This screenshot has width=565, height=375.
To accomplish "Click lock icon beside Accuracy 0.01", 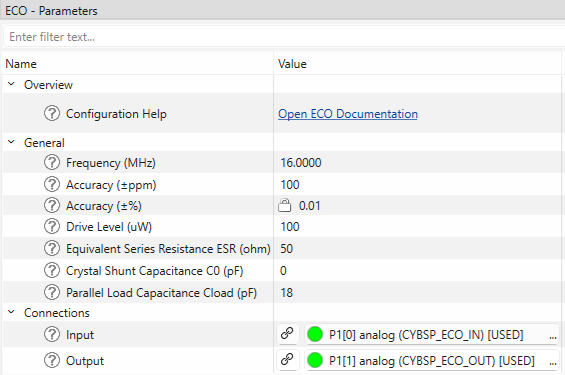I will click(284, 205).
